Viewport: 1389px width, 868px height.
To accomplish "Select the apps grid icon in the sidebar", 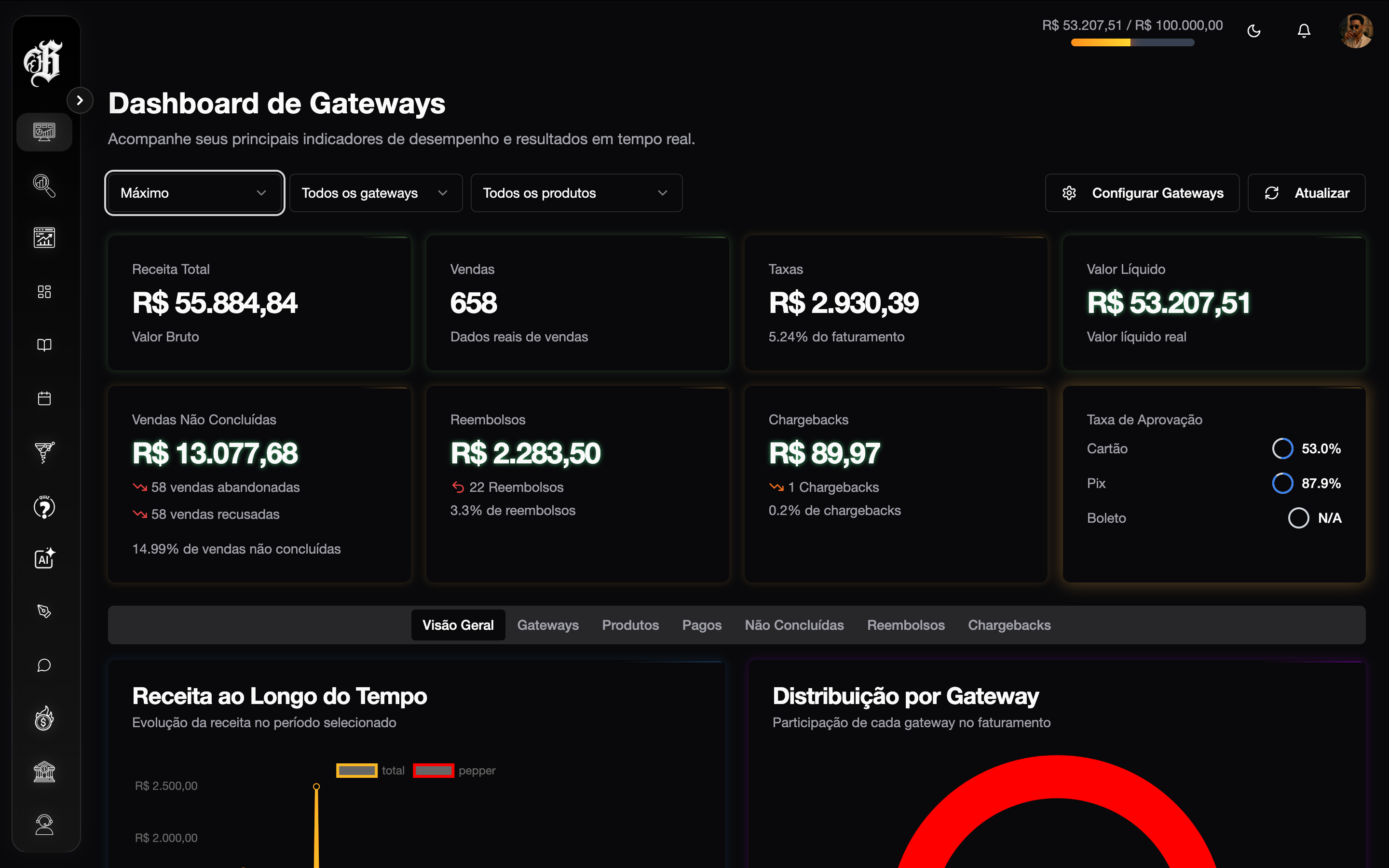I will (44, 292).
